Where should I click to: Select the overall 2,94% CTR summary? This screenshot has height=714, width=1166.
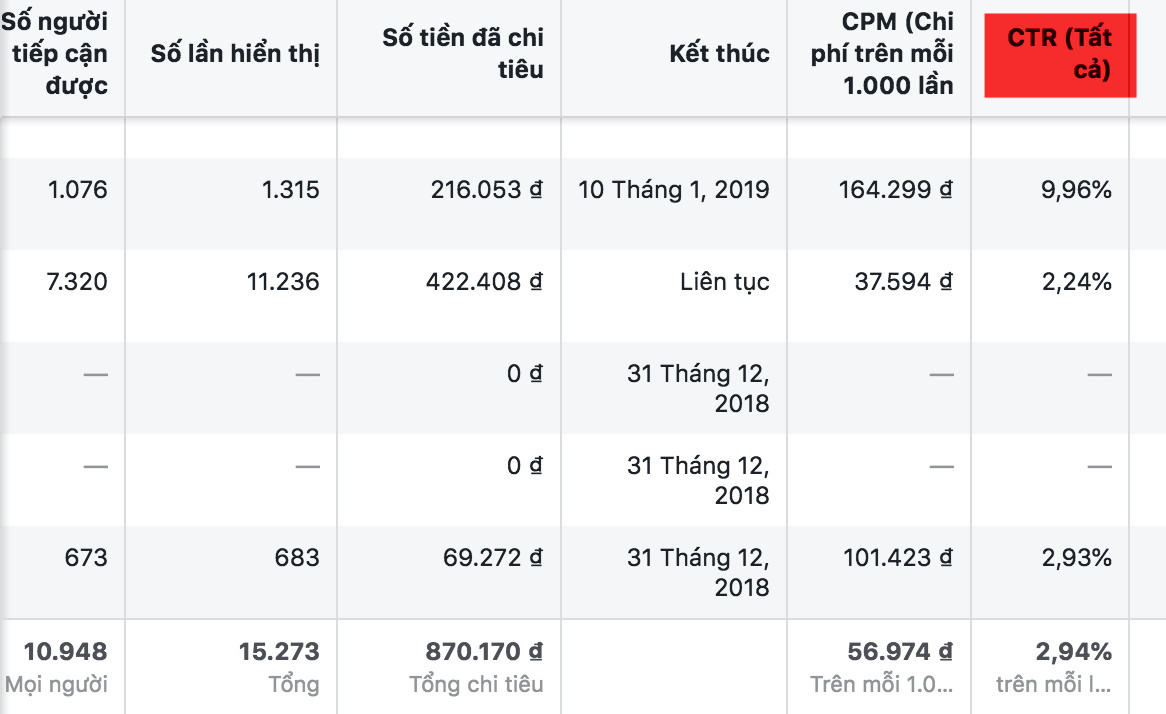(x=1073, y=652)
